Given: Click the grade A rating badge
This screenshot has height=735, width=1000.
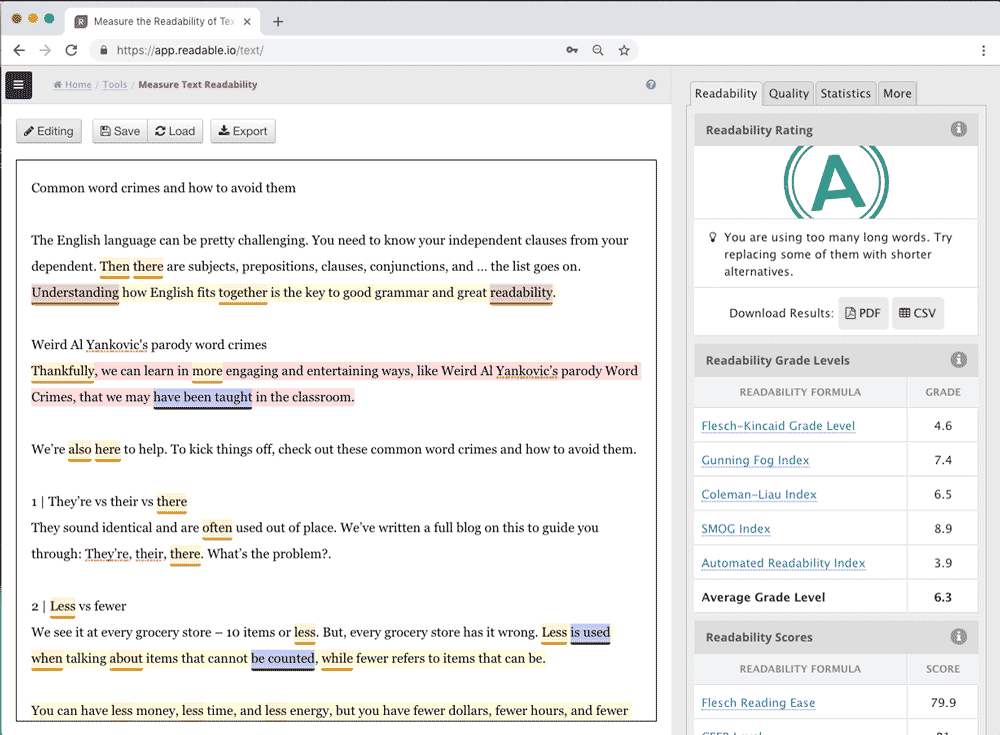Looking at the screenshot, I should click(x=836, y=182).
